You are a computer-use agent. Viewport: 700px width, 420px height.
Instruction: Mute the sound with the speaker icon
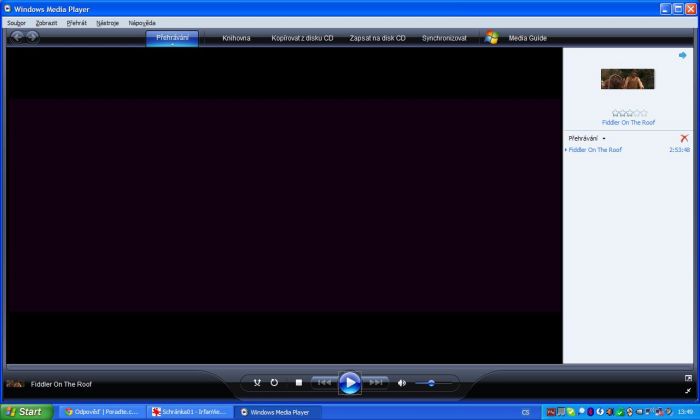[402, 383]
